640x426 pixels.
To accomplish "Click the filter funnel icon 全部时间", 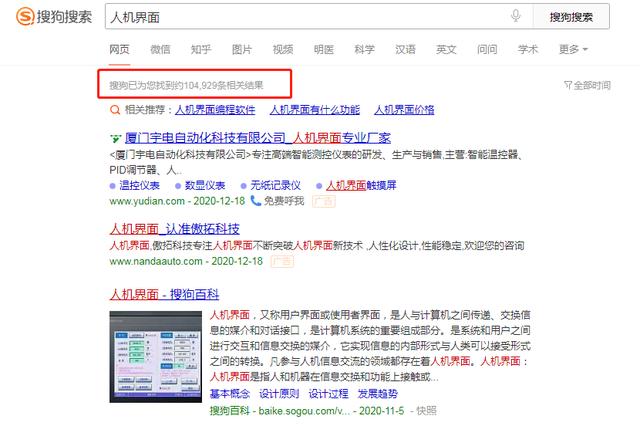I will coord(567,85).
